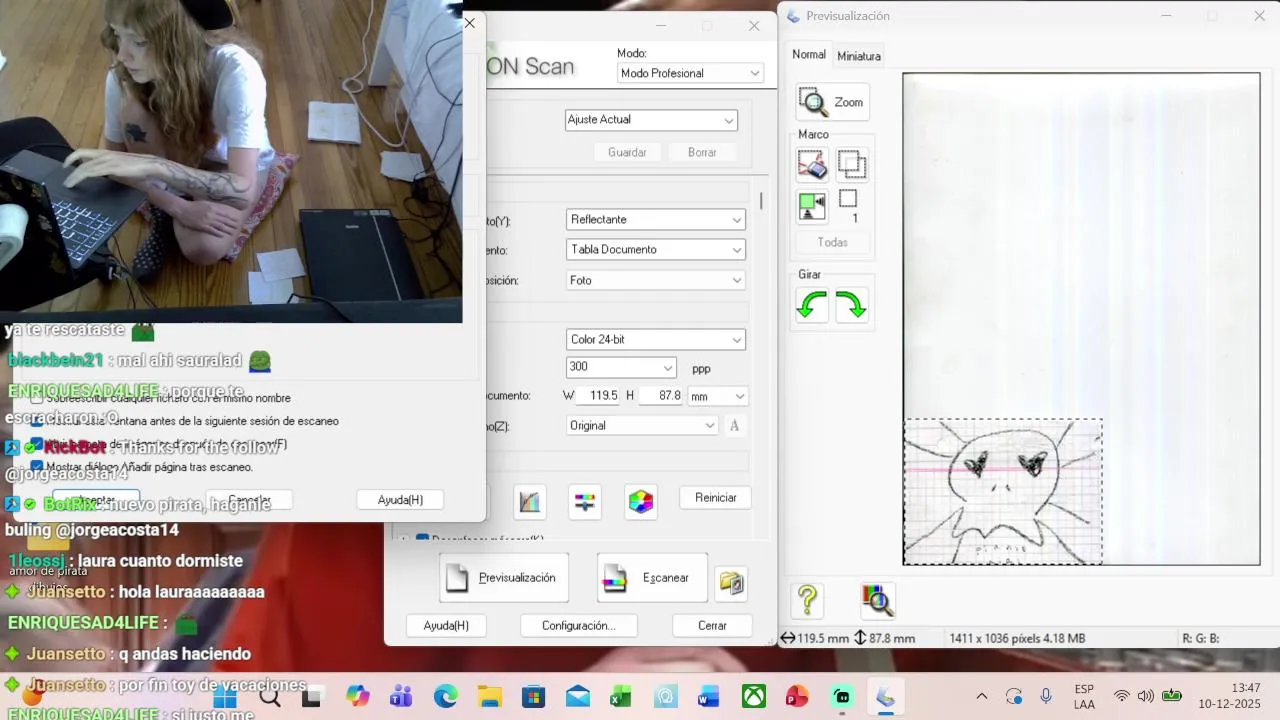
Task: Click the duplicate marquee icon under Marco
Action: click(x=851, y=164)
